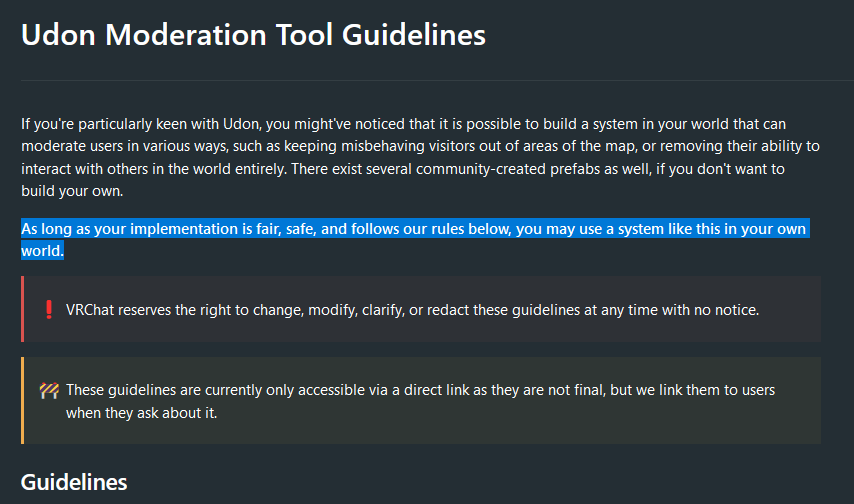The height and width of the screenshot is (504, 854).
Task: Click the words "build your own."
Action: point(72,191)
